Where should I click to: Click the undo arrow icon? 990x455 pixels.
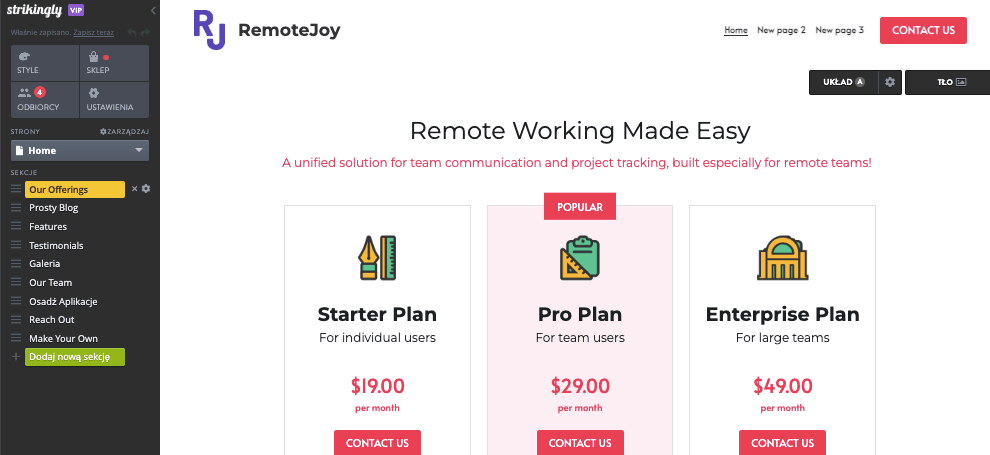[x=131, y=32]
